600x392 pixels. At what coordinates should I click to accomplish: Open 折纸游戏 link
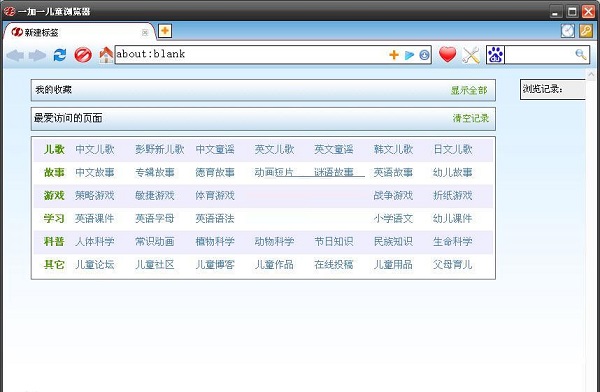pyautogui.click(x=453, y=195)
